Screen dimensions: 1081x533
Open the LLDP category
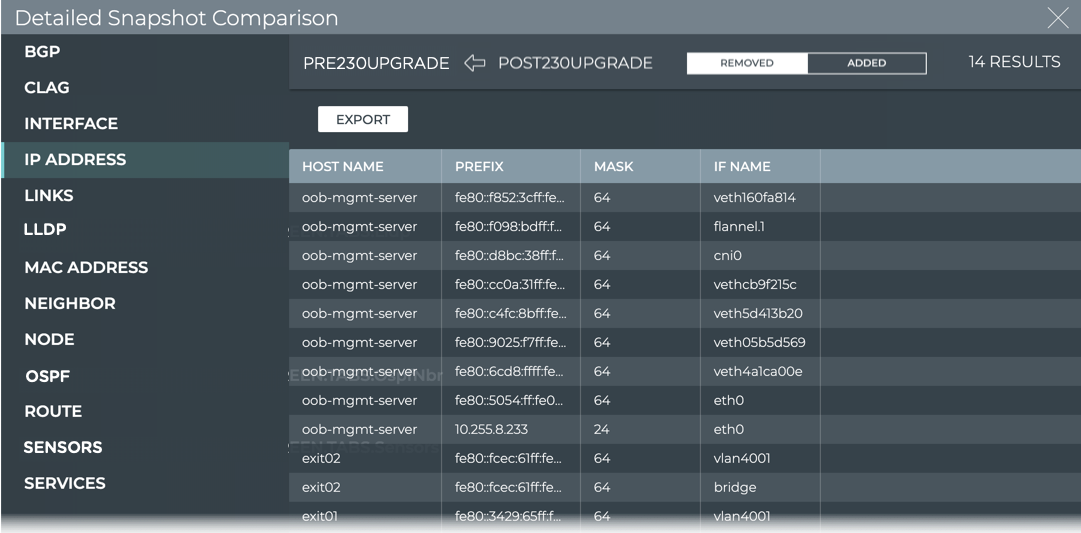pos(45,229)
